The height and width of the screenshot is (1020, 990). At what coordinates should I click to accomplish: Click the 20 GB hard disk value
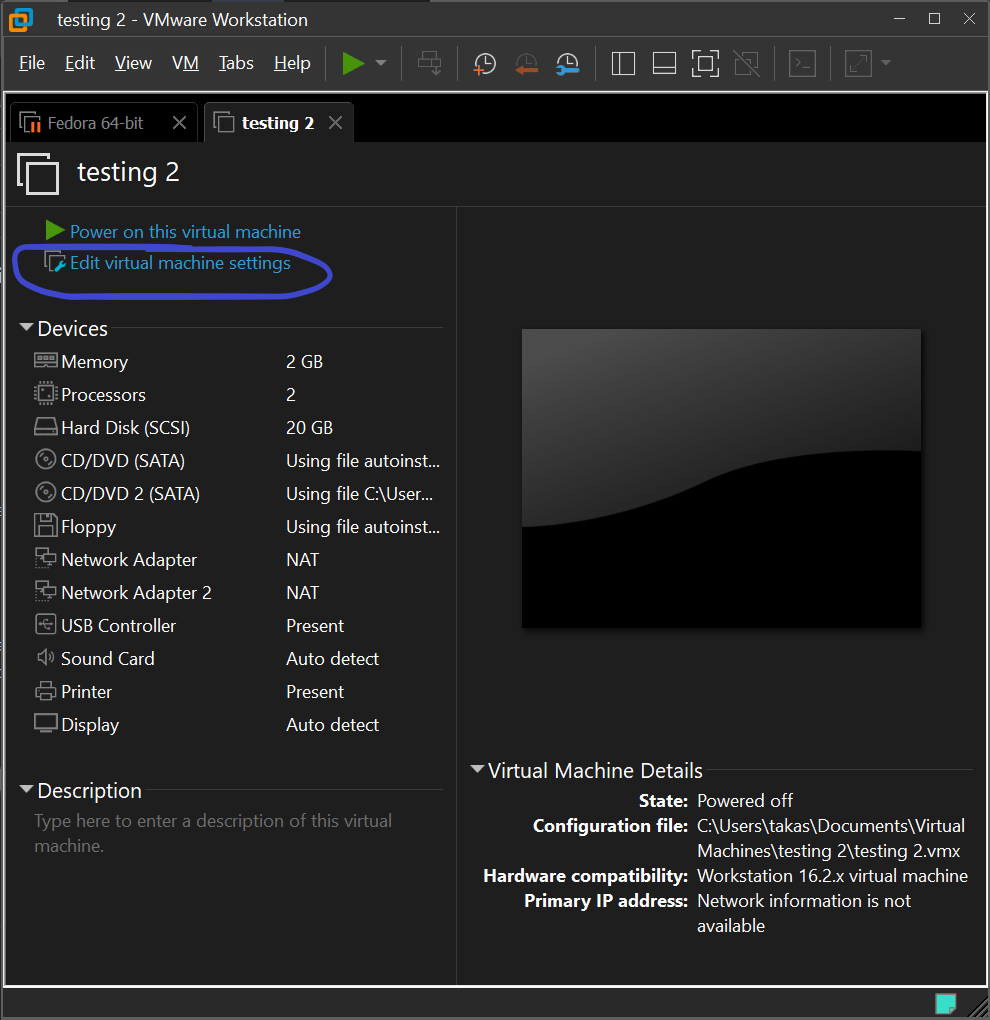310,427
